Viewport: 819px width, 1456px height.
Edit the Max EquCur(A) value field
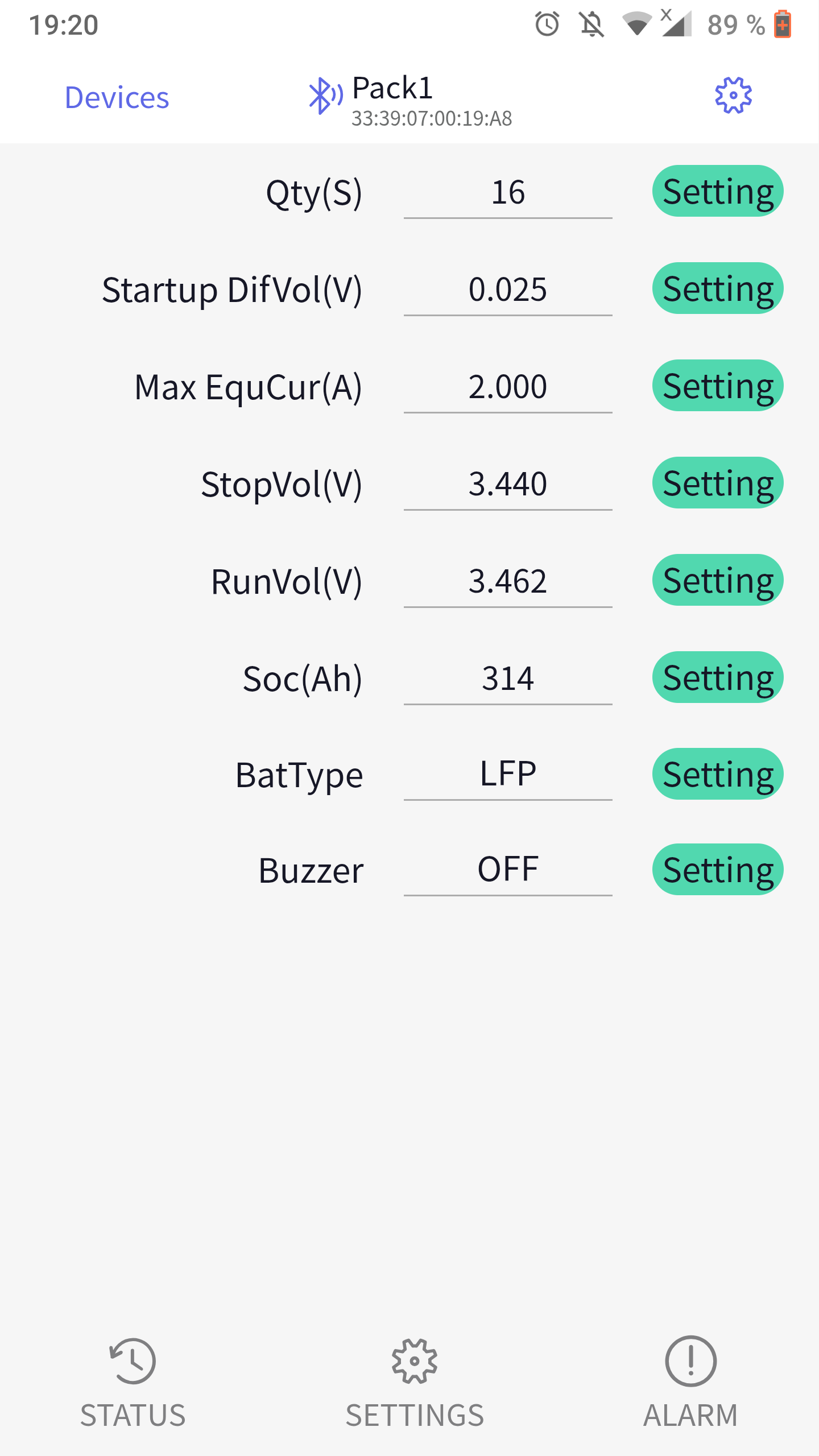pyautogui.click(x=507, y=386)
